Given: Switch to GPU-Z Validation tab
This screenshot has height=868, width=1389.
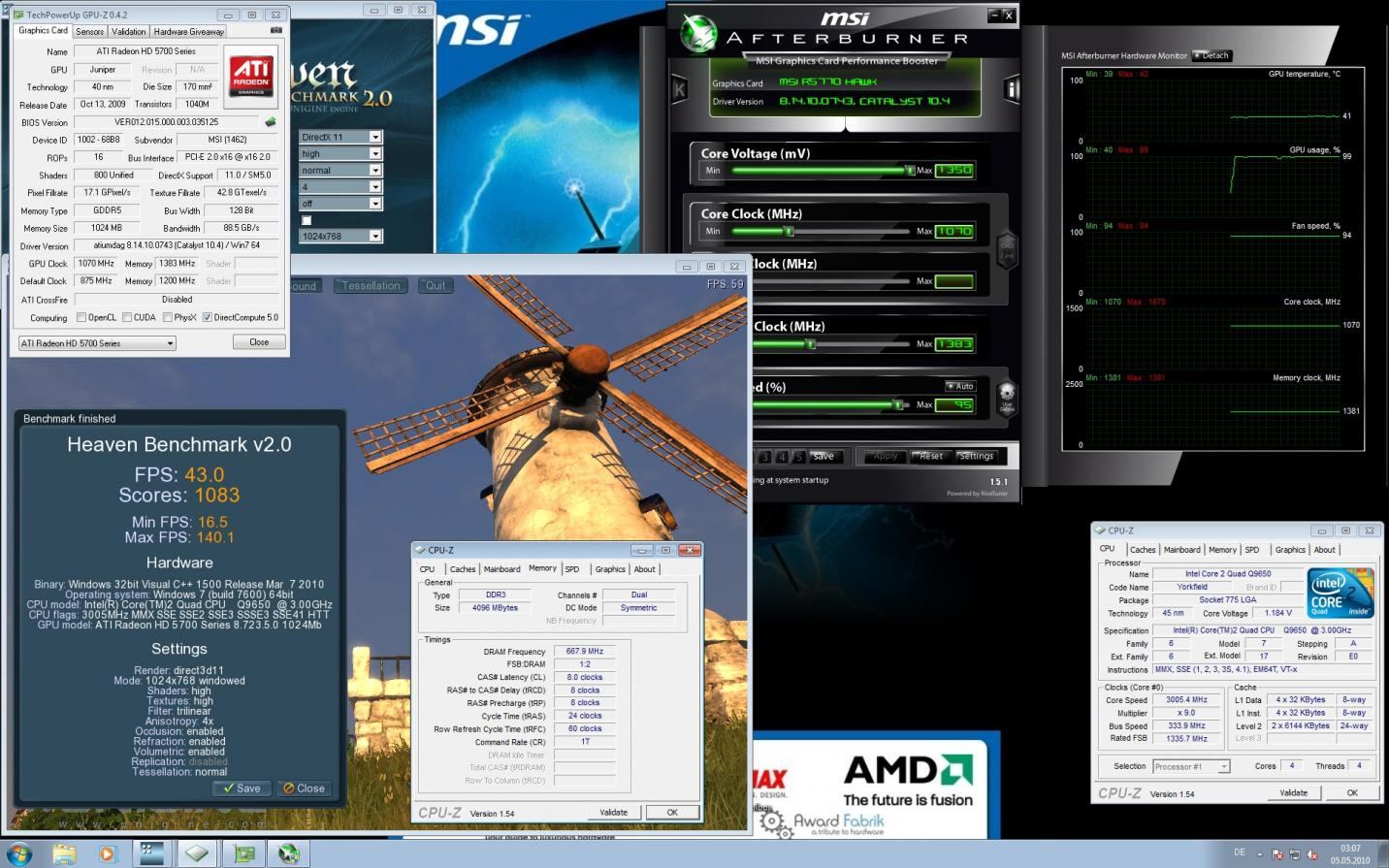Looking at the screenshot, I should 128,31.
